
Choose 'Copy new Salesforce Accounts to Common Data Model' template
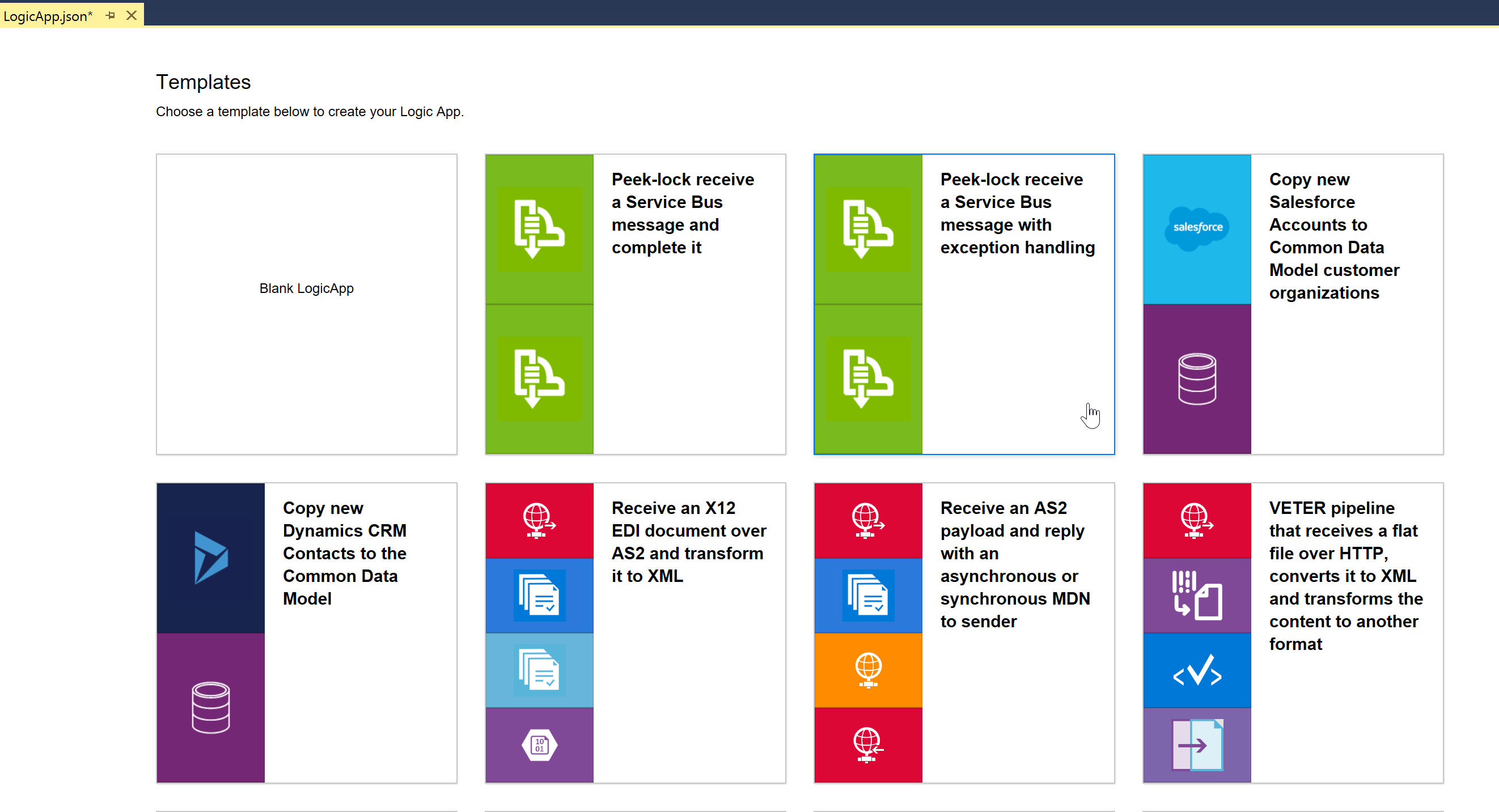(x=1334, y=236)
